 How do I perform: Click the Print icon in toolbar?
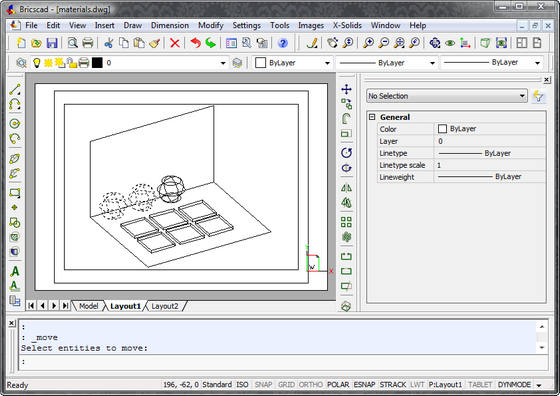[x=88, y=43]
